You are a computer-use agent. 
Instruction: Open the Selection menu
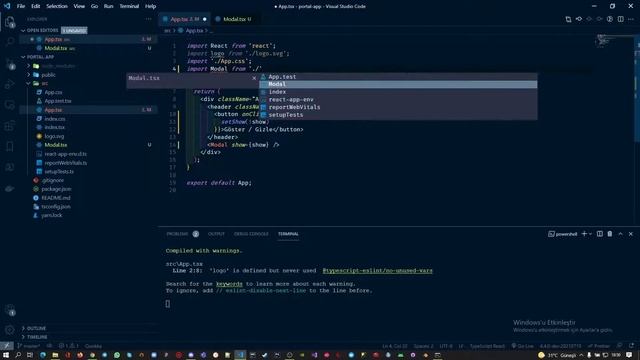coord(57,6)
